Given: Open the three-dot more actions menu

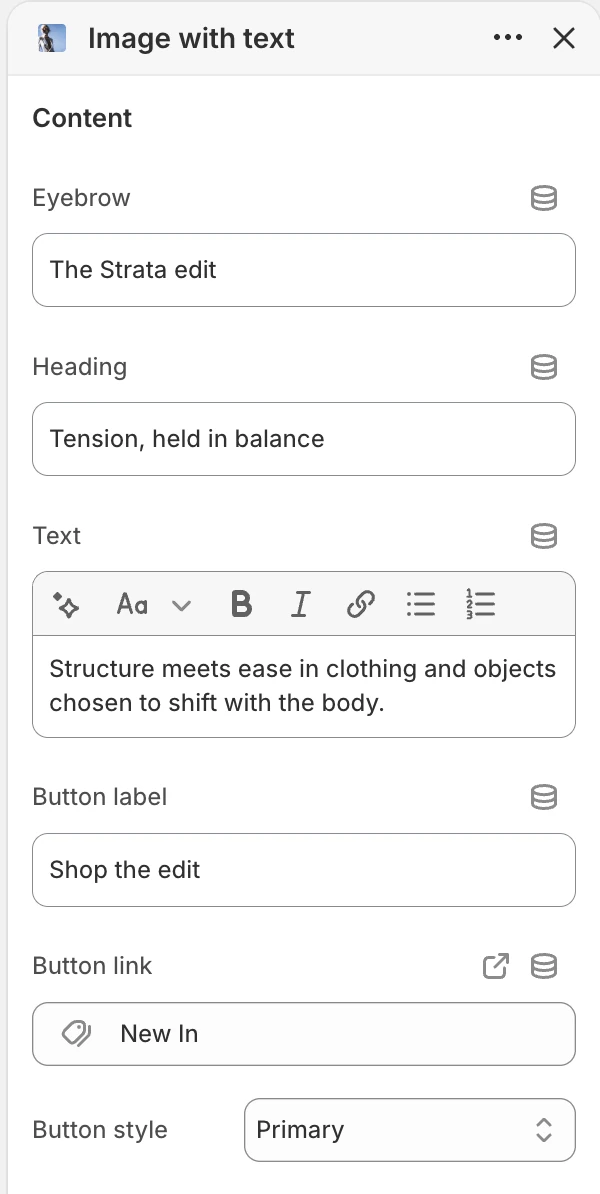Looking at the screenshot, I should click(508, 37).
